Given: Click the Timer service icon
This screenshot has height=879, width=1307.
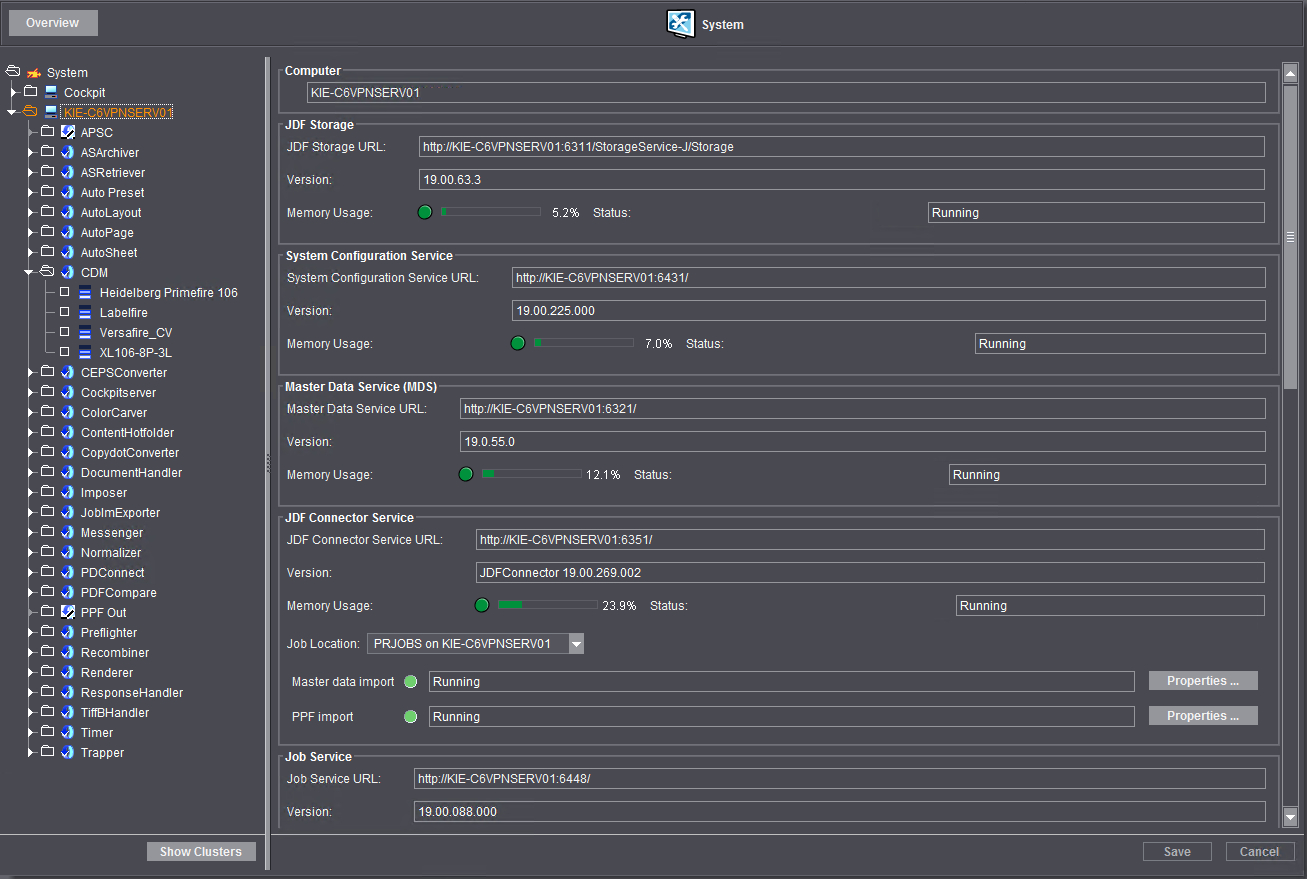Looking at the screenshot, I should 67,732.
